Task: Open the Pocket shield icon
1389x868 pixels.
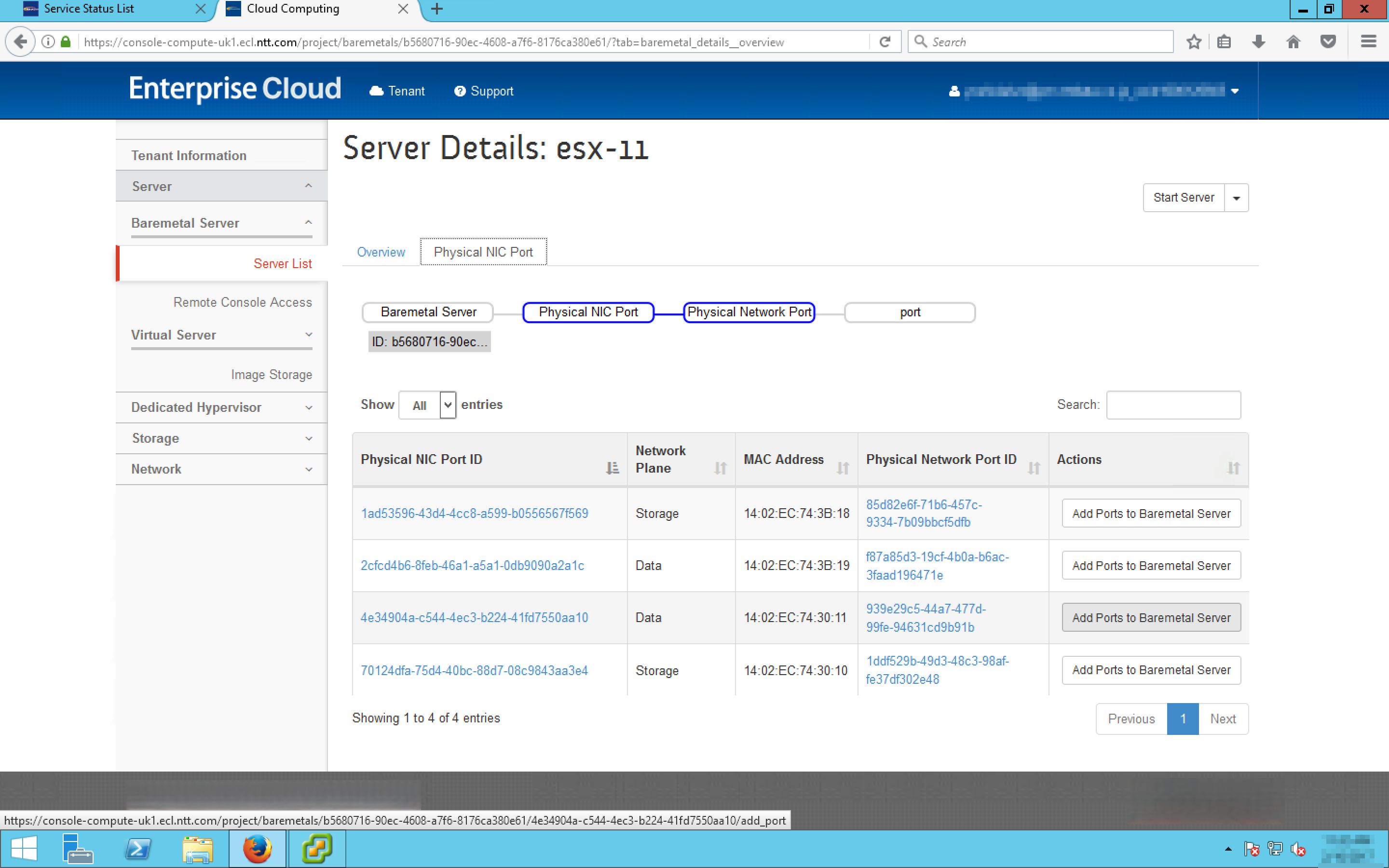Action: pos(1328,41)
